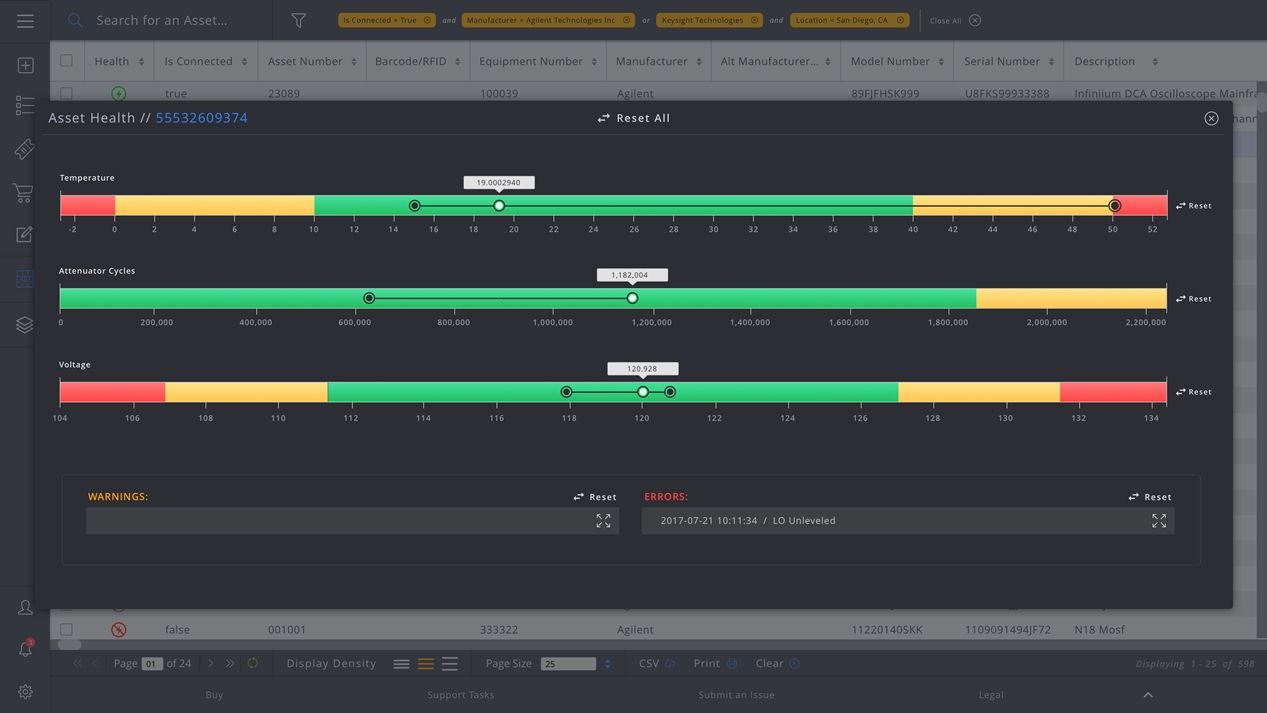
Task: Check the row checkbox for asset 001001
Action: (x=66, y=630)
